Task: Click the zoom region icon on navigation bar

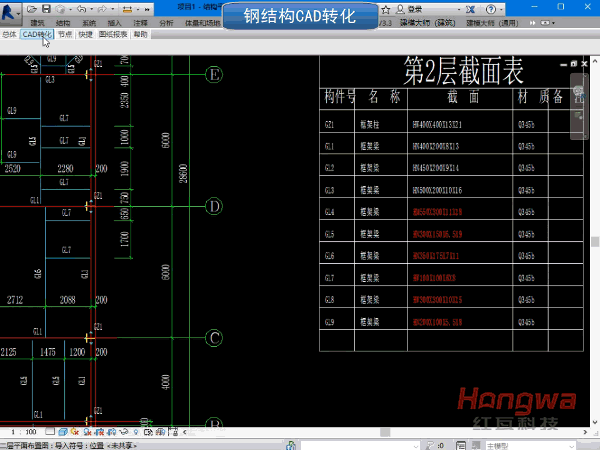Action: click(x=578, y=115)
